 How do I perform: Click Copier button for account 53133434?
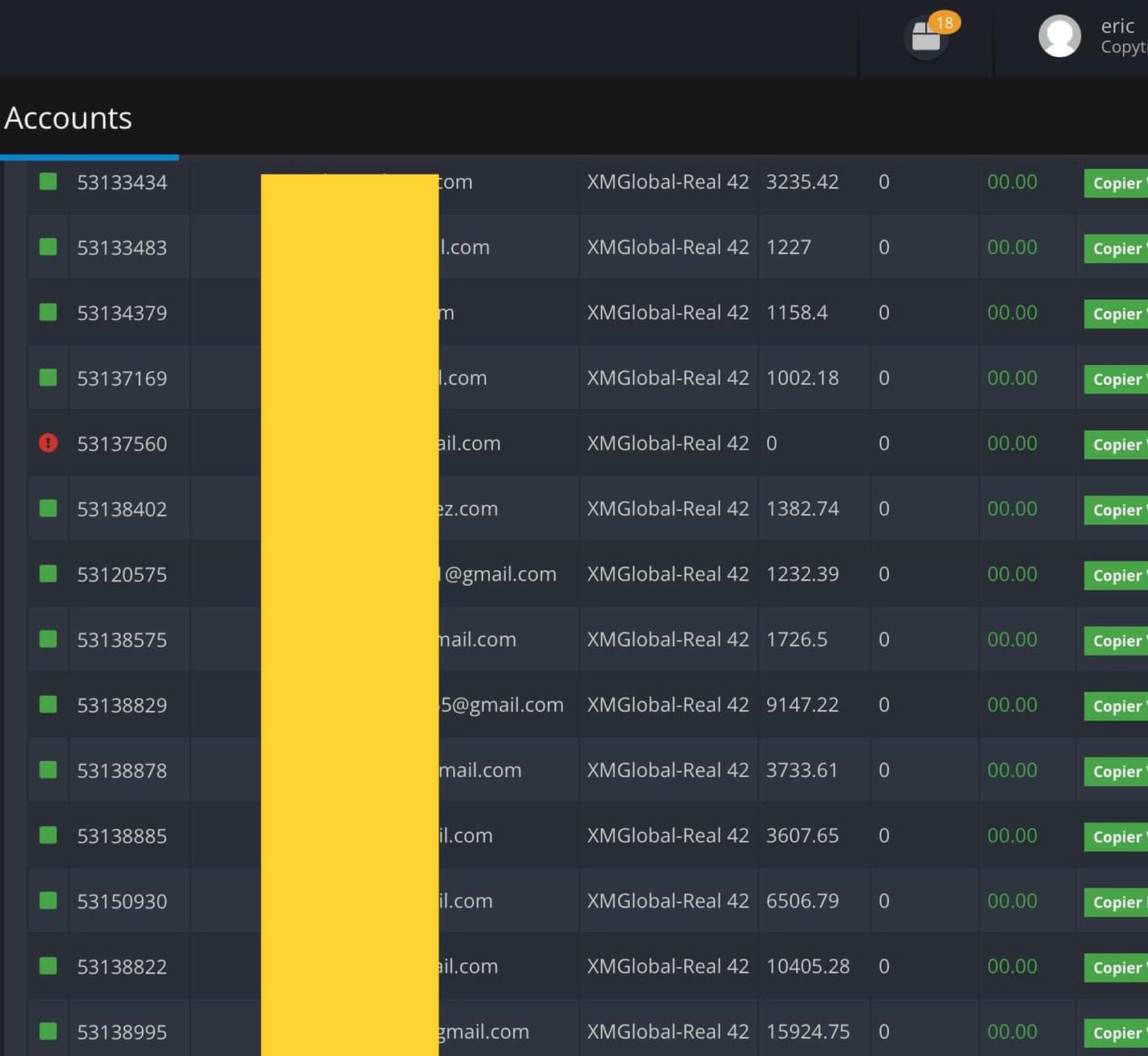1116,183
